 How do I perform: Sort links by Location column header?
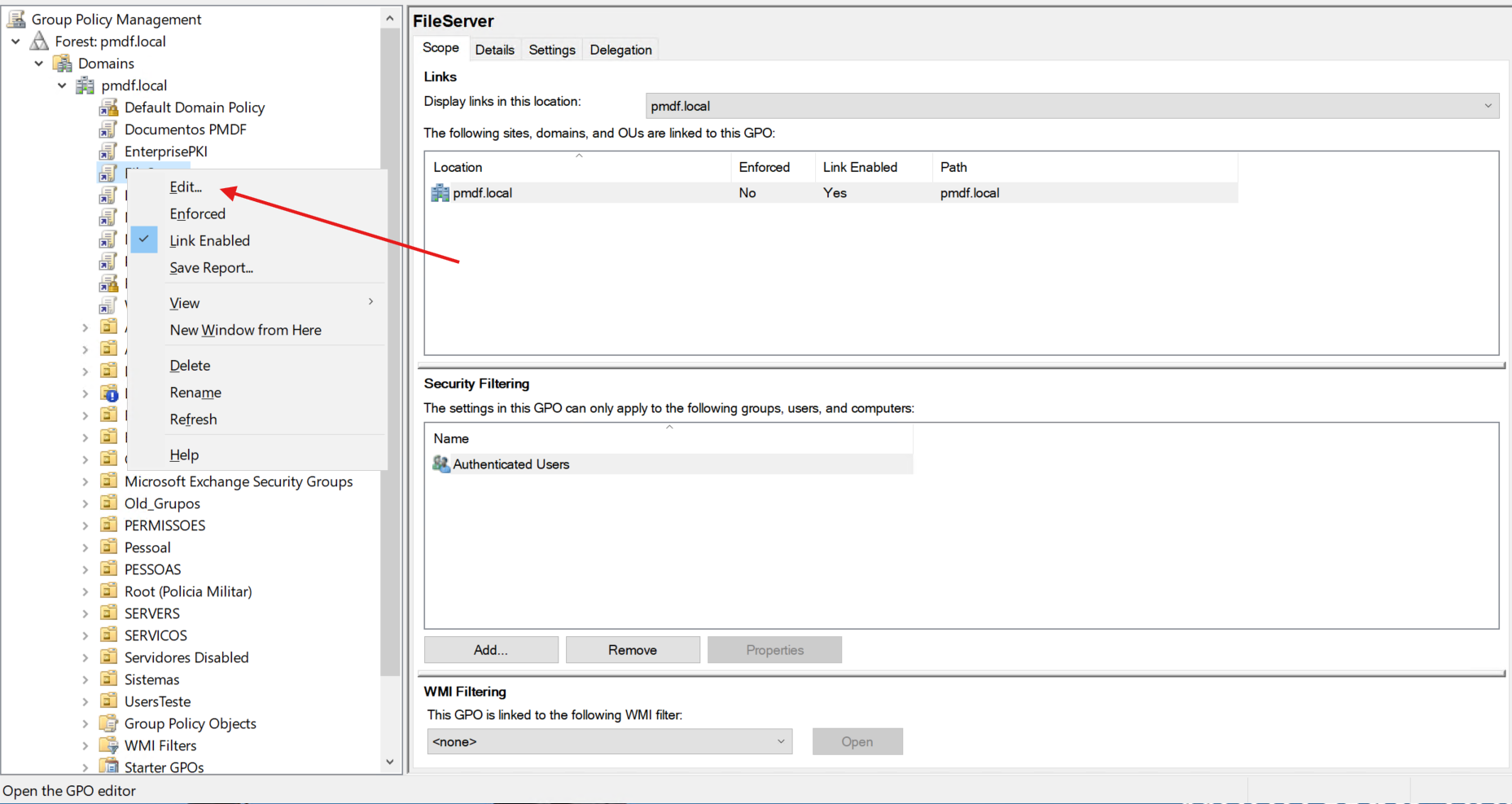click(x=458, y=167)
